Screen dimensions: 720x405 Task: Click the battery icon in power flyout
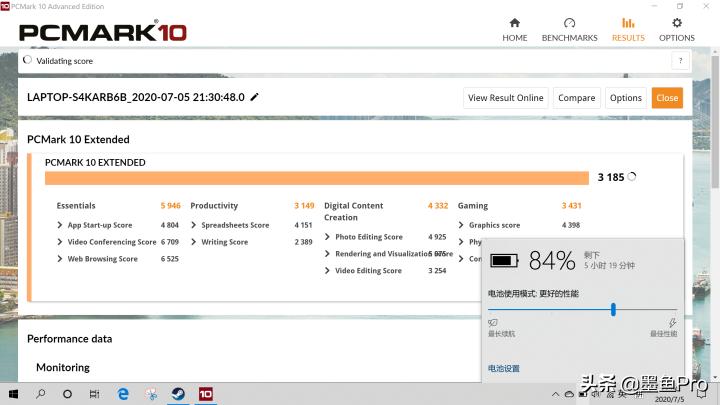(504, 261)
